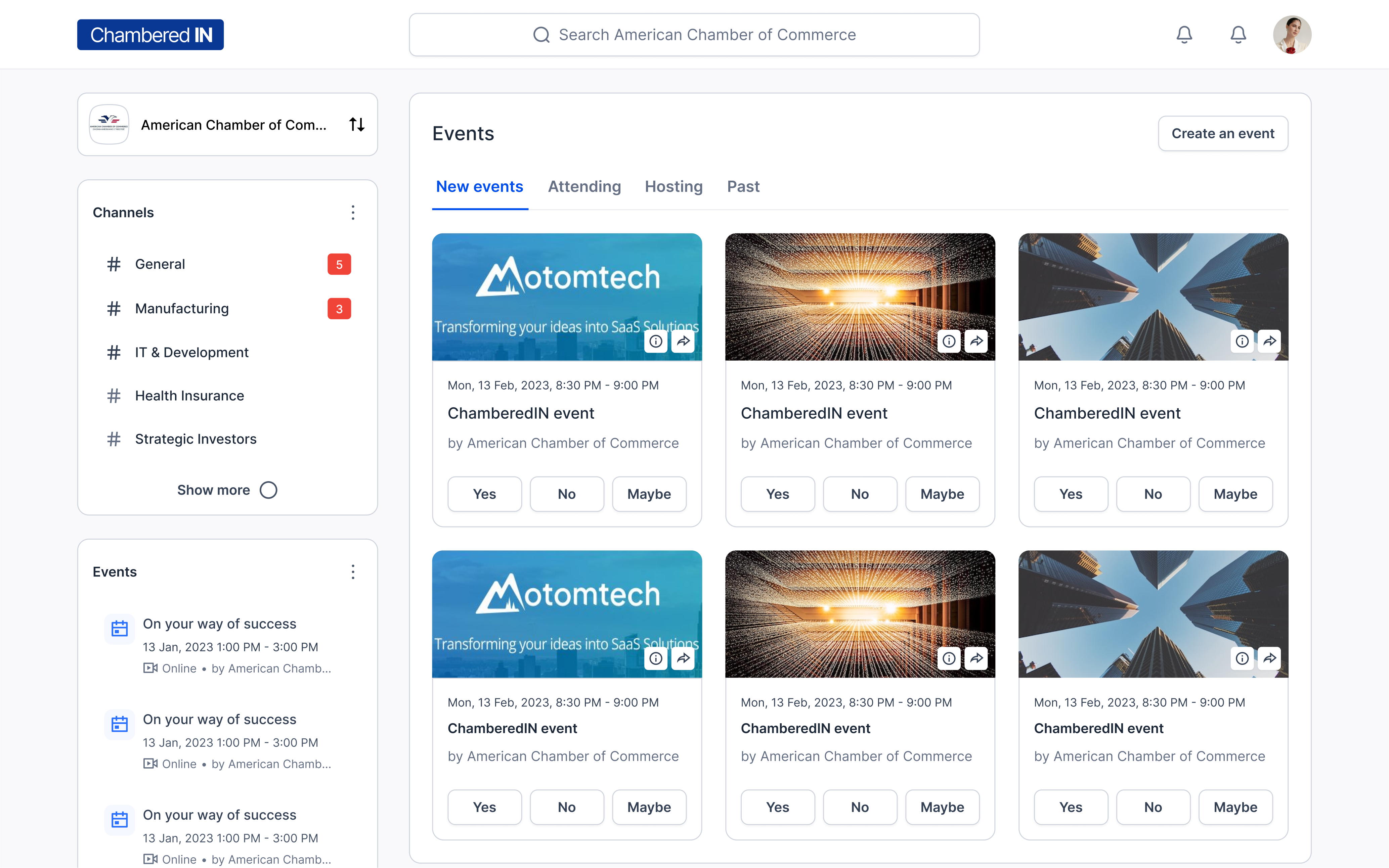Share the bottom-row Motomtech event
The image size is (1389, 868).
pyautogui.click(x=683, y=658)
